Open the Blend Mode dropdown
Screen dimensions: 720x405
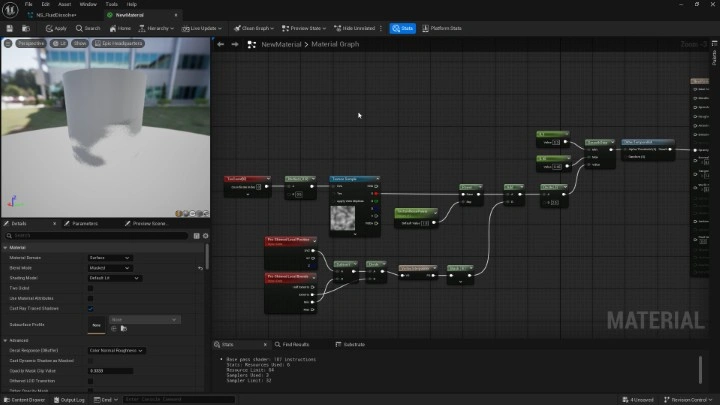(x=110, y=268)
